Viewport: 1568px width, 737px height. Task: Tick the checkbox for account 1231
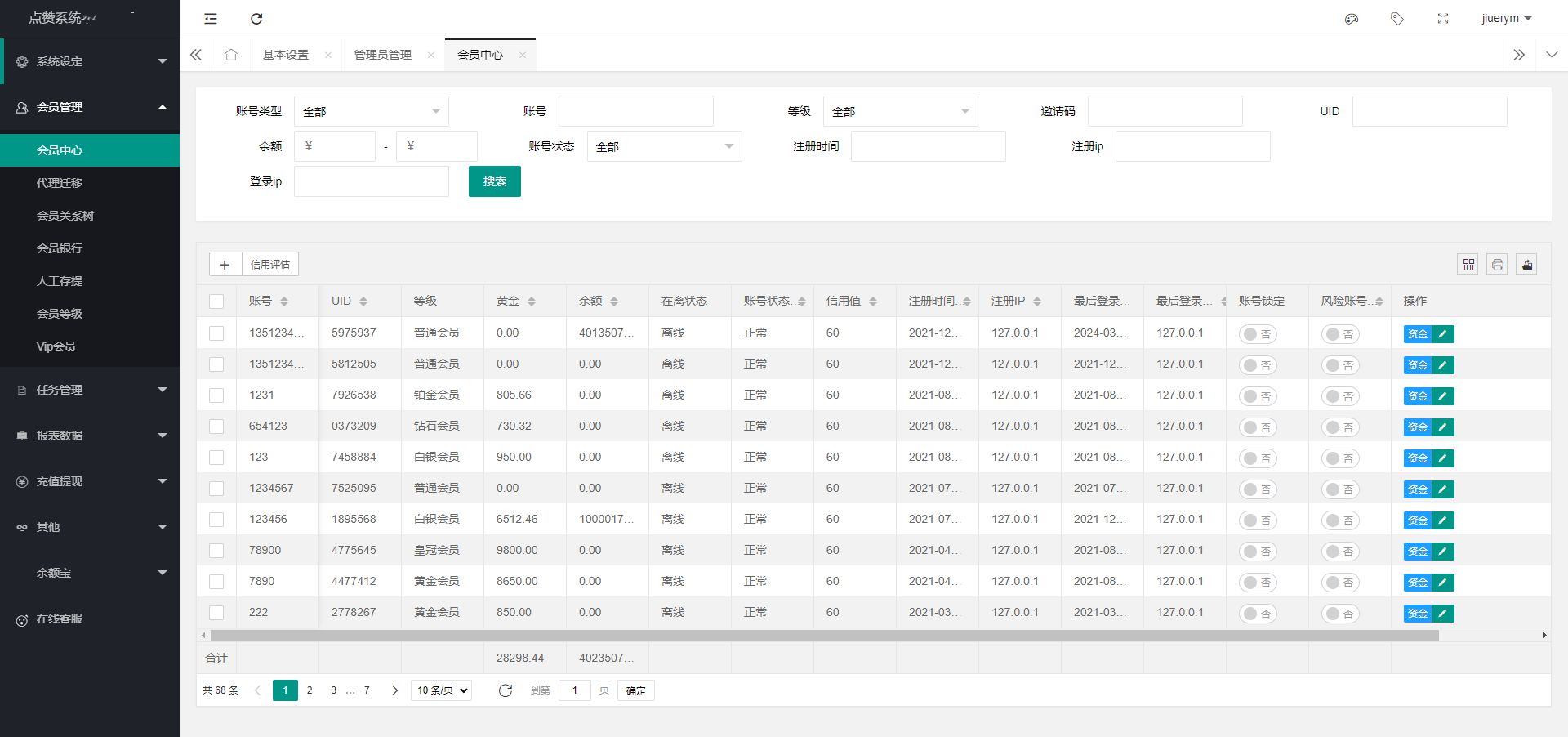216,395
